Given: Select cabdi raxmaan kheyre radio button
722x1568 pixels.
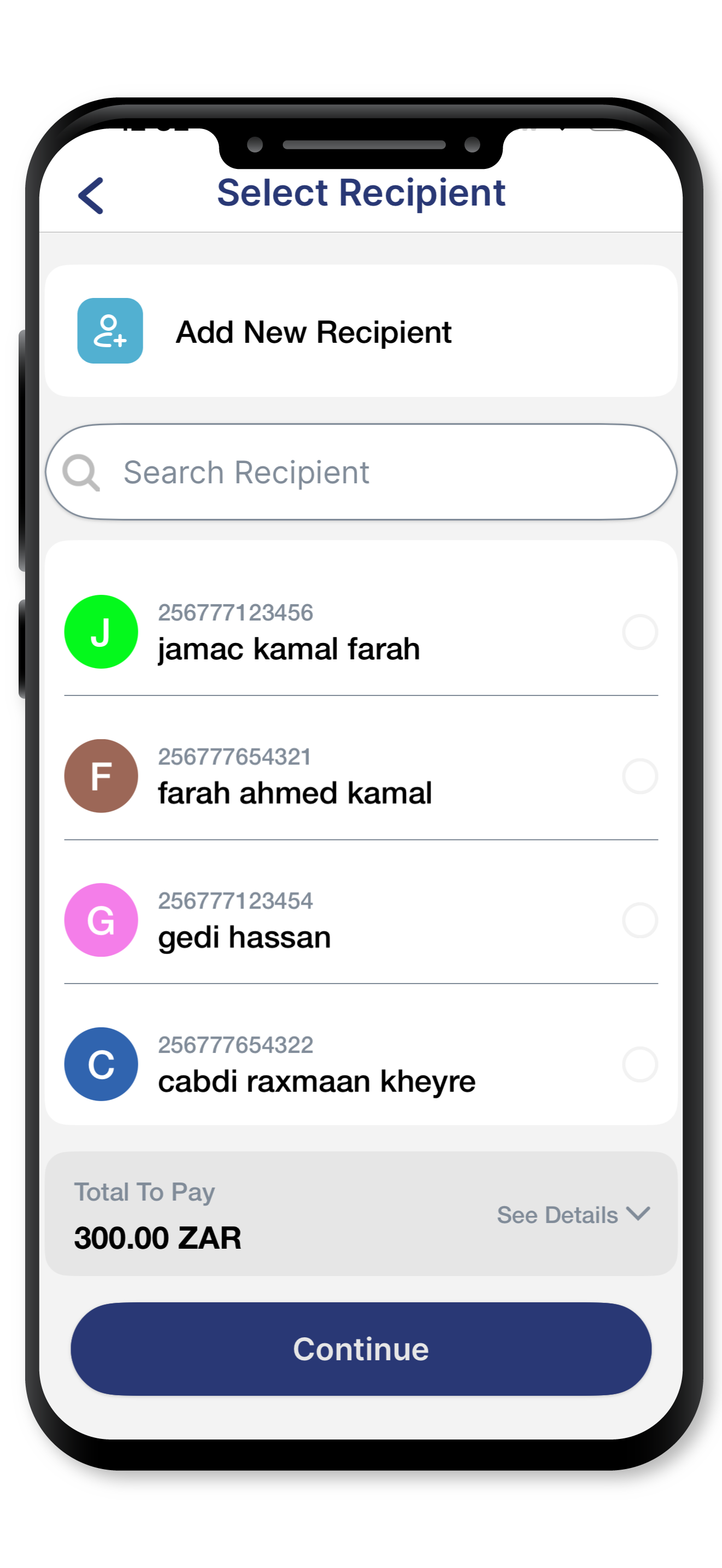Looking at the screenshot, I should click(x=640, y=1064).
